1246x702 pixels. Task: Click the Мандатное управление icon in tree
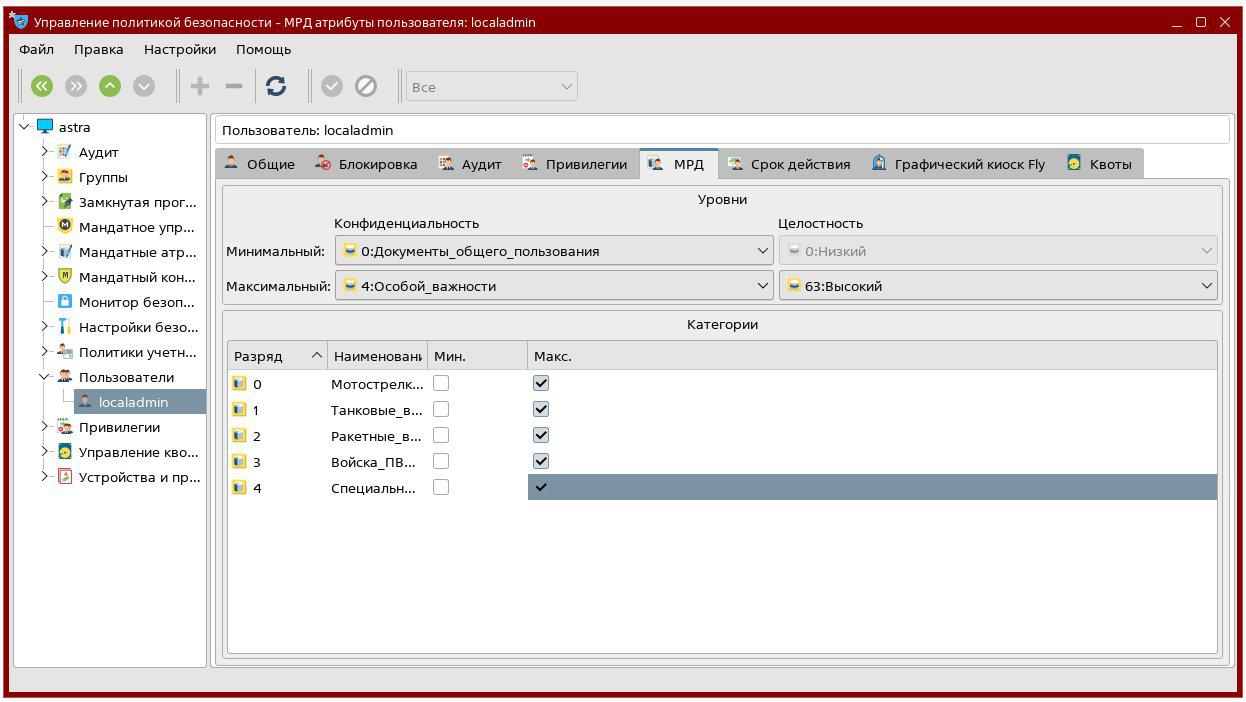[65, 227]
